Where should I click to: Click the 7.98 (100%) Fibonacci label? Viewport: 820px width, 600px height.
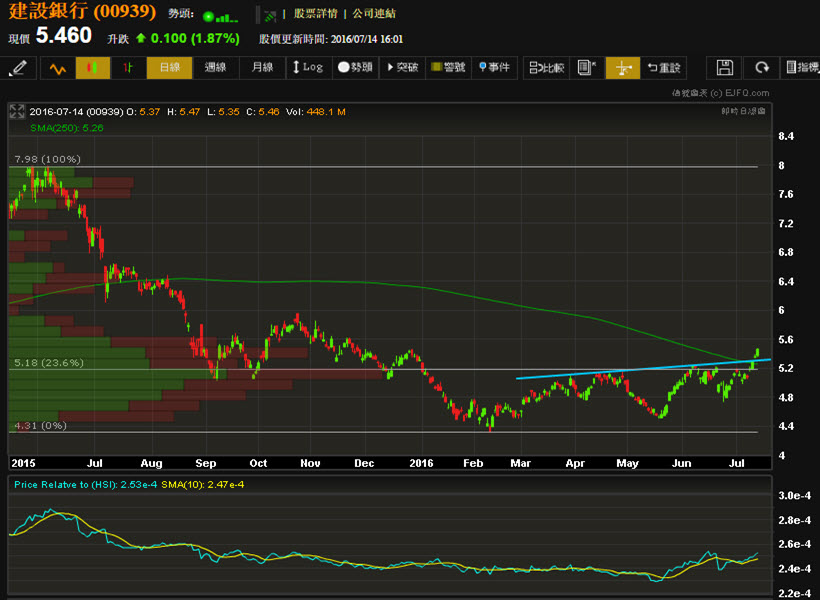click(48, 159)
